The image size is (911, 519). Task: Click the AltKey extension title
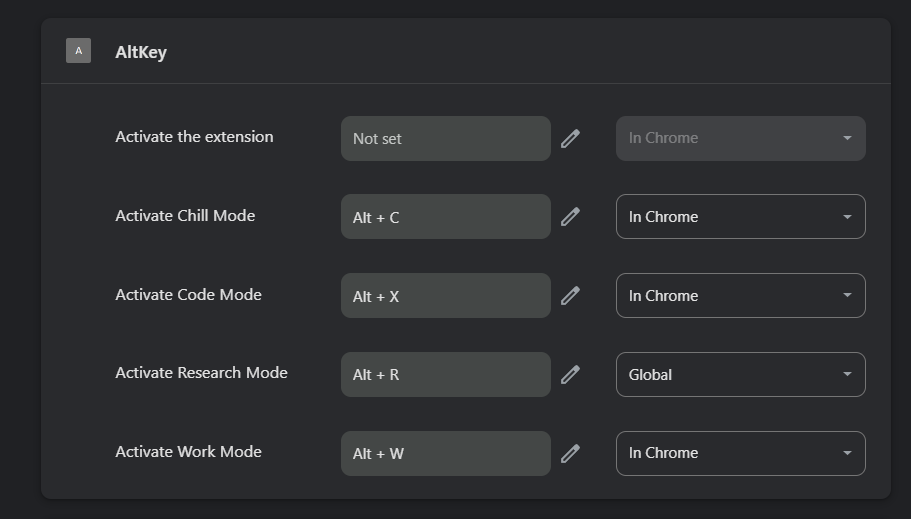coord(141,52)
